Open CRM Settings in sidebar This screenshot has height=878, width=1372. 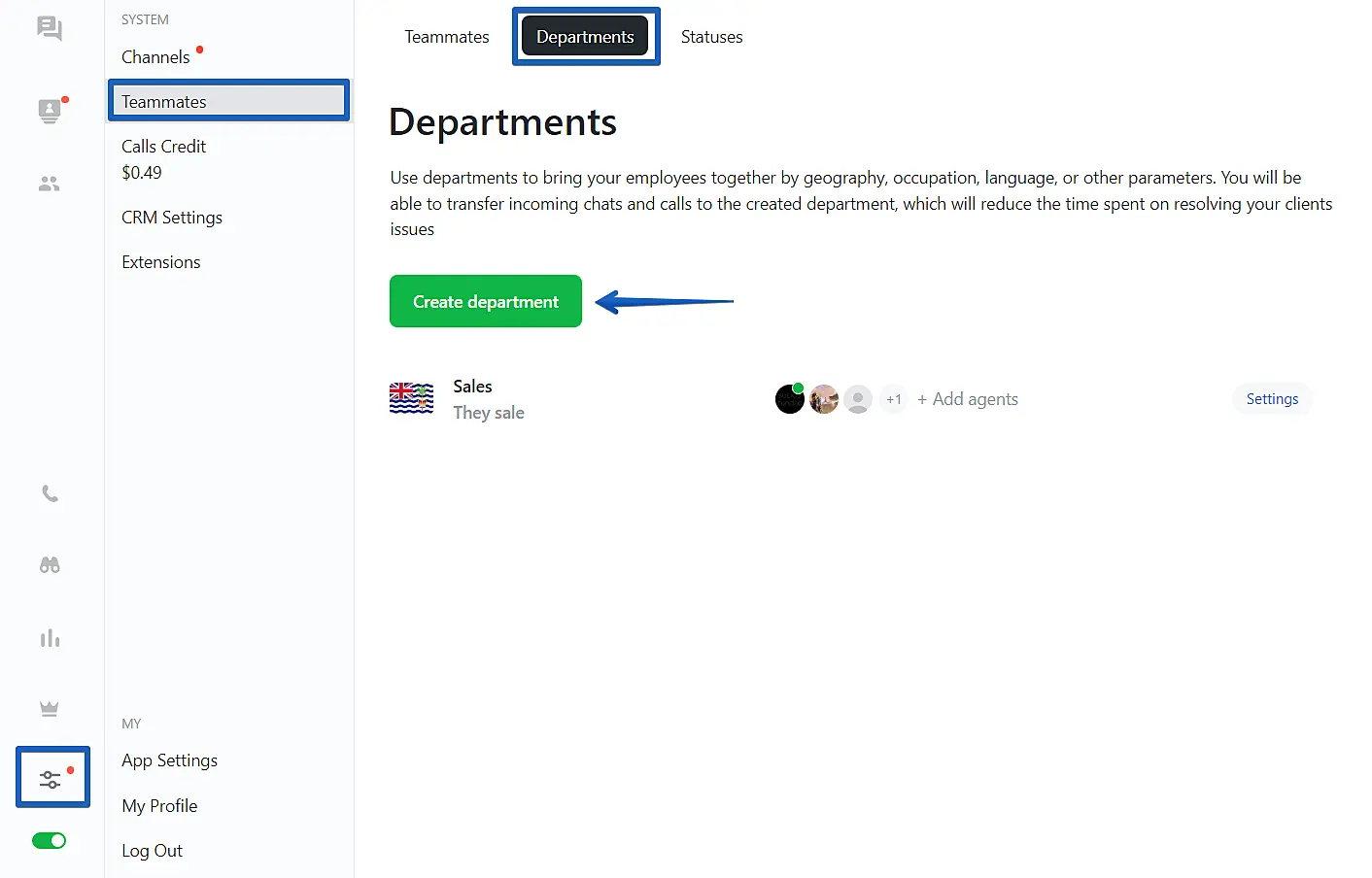click(x=172, y=218)
